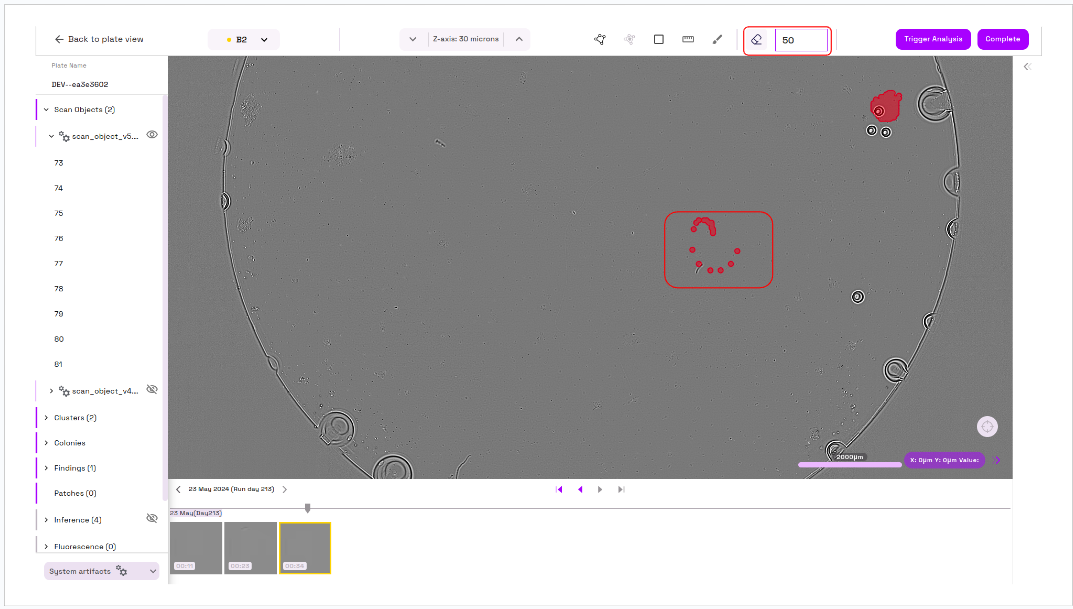This screenshot has width=1073, height=609.
Task: Select the polygon annotation tool
Action: [x=599, y=39]
